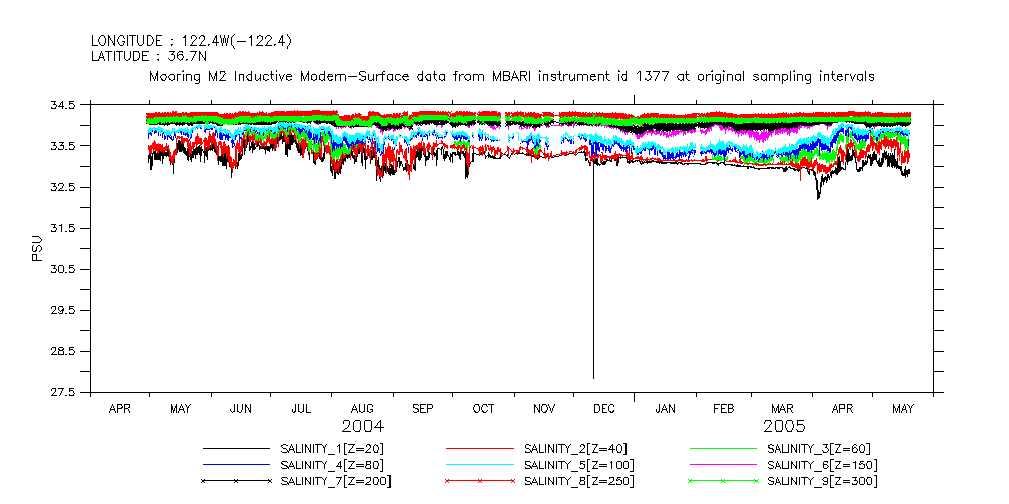Click the 34.5 y-axis tick value
The height and width of the screenshot is (504, 1009).
pos(62,105)
